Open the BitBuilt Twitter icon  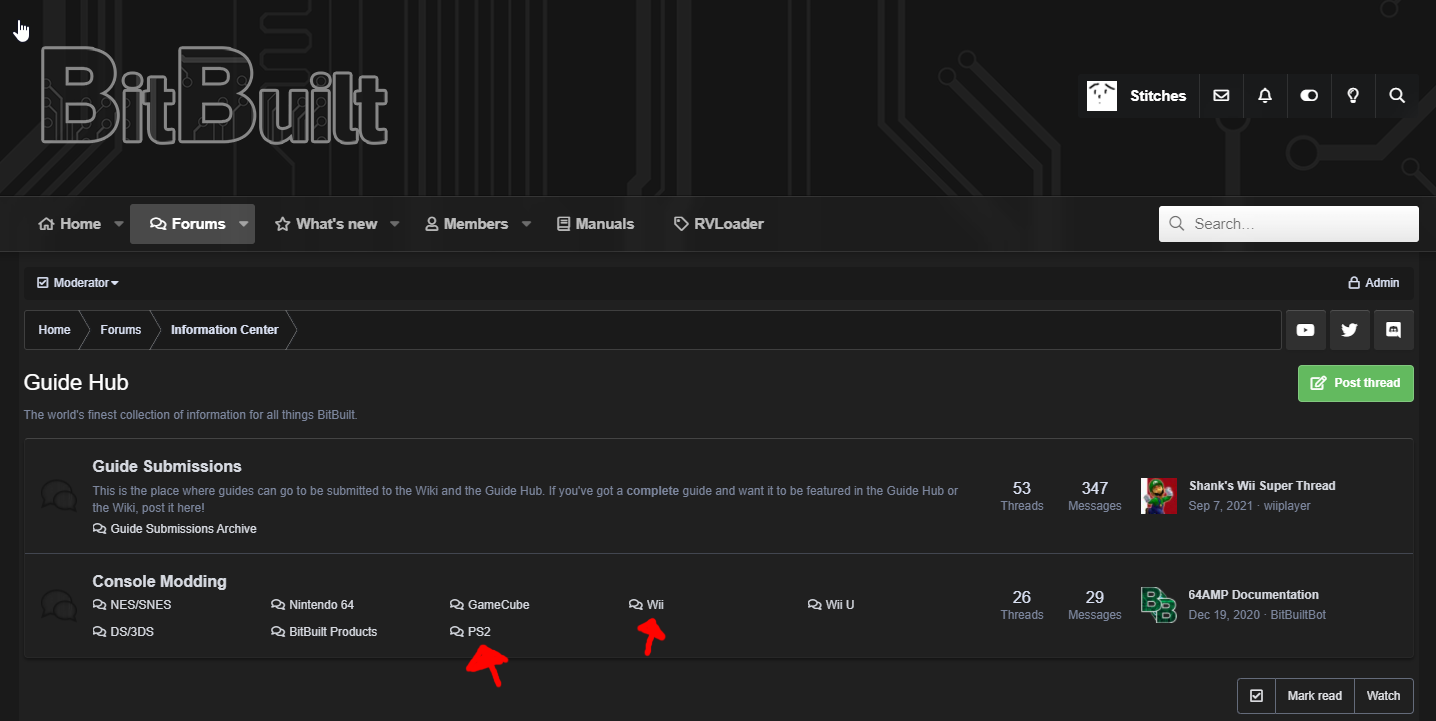coord(1349,330)
